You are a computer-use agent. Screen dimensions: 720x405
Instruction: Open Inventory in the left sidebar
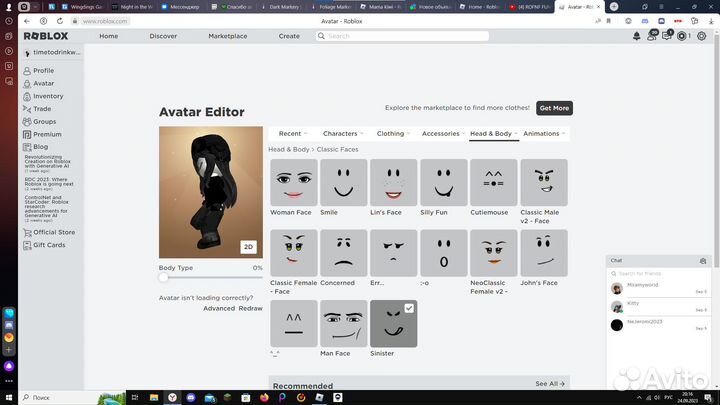[x=47, y=96]
